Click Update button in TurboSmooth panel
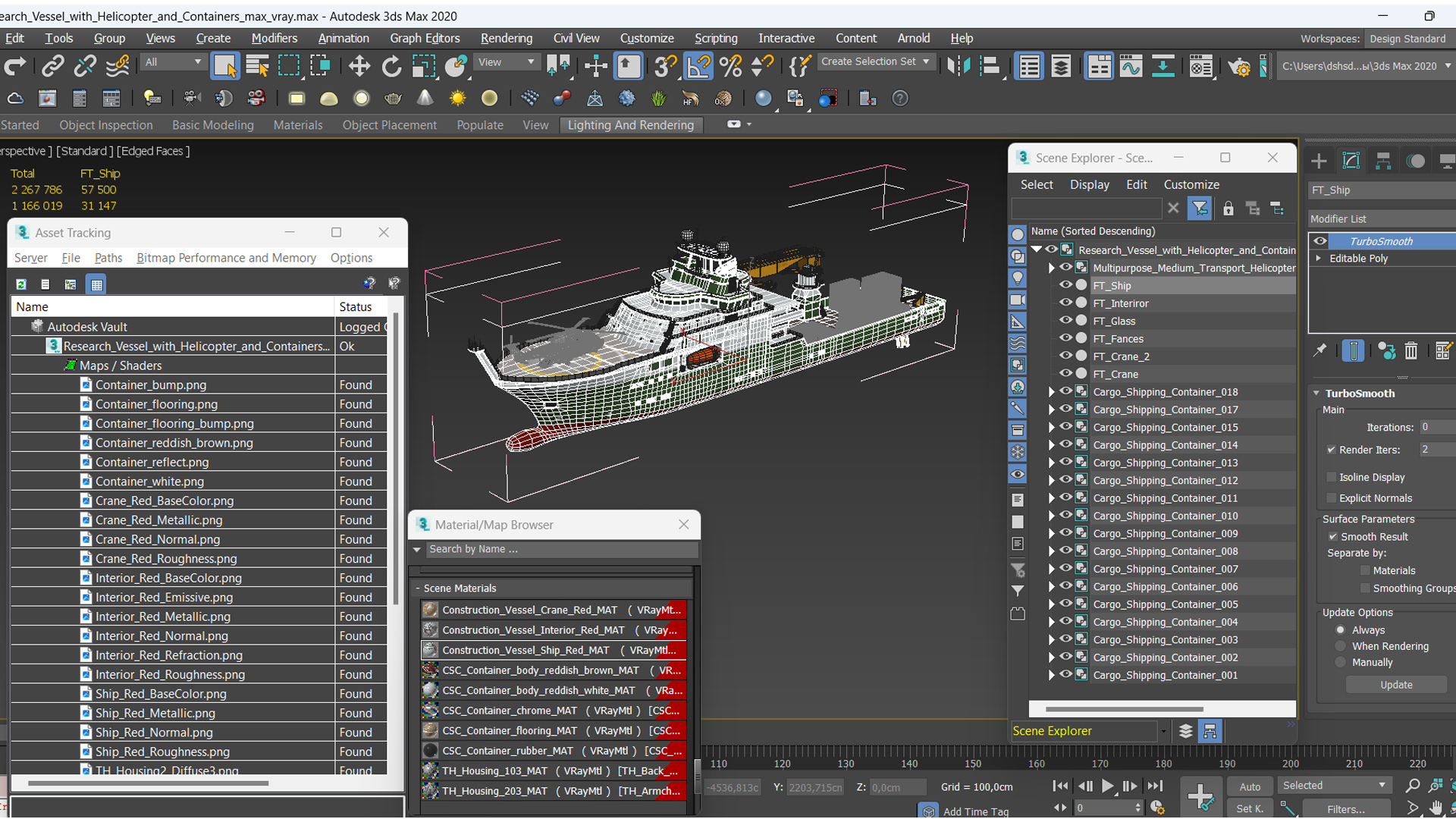Image resolution: width=1456 pixels, height=819 pixels. click(x=1396, y=684)
